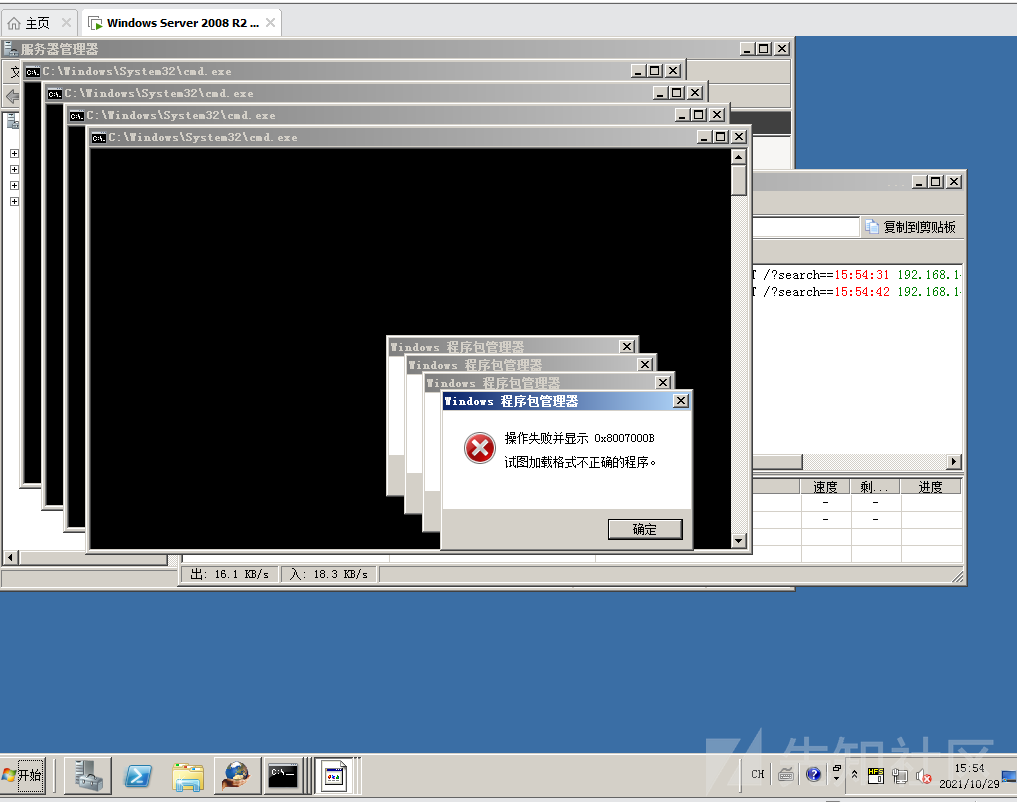Show hidden tray icons with the chevron
1017x802 pixels.
(854, 774)
